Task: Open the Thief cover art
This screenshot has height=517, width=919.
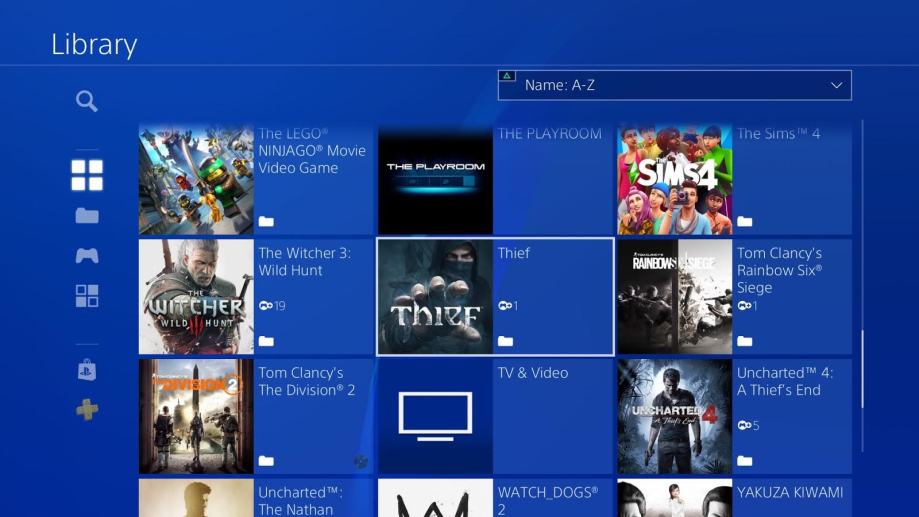Action: (435, 297)
